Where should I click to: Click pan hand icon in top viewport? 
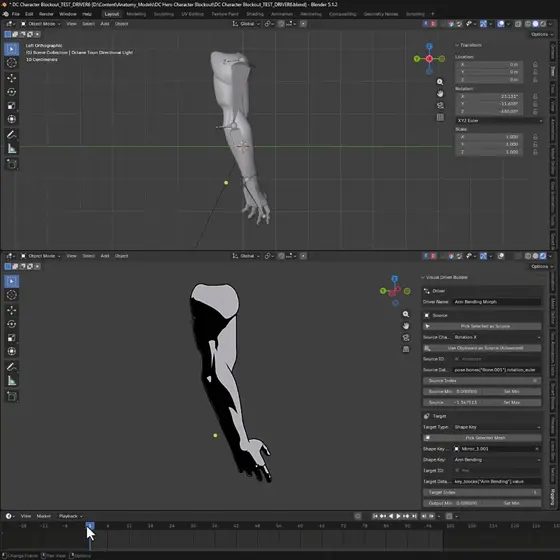(440, 94)
